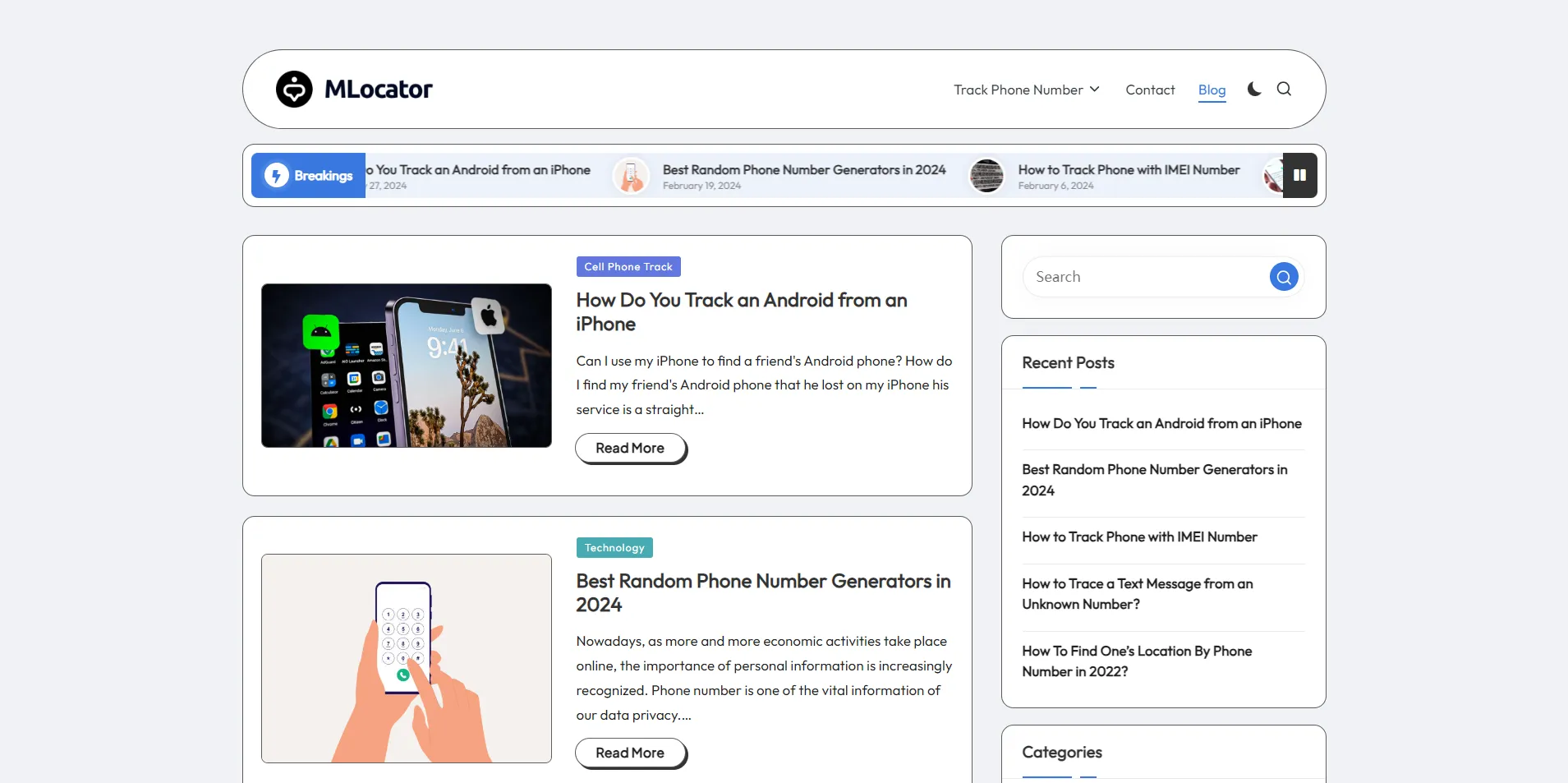Image resolution: width=1568 pixels, height=783 pixels.
Task: Click Read More on the Android tracking article
Action: point(629,448)
